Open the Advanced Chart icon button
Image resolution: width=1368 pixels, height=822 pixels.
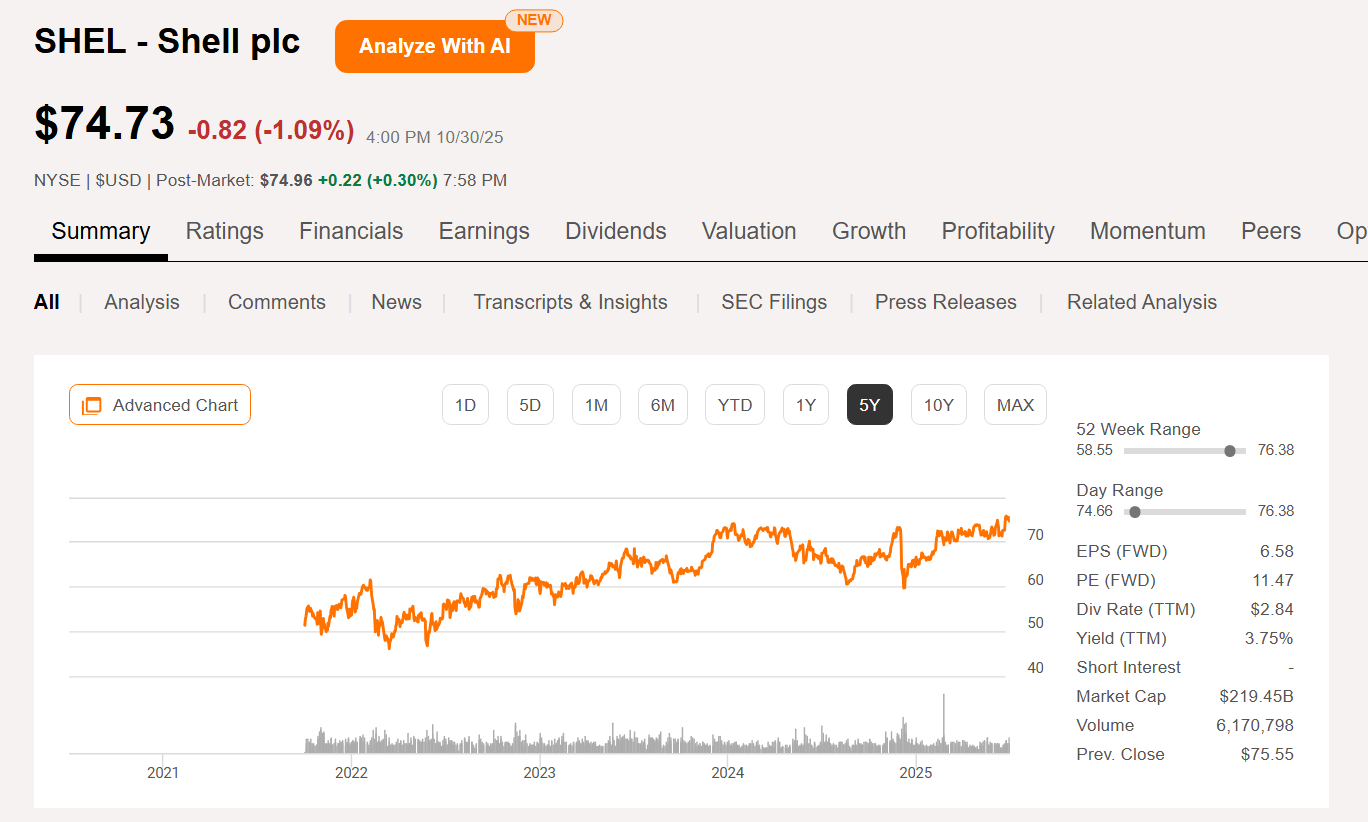(x=160, y=405)
